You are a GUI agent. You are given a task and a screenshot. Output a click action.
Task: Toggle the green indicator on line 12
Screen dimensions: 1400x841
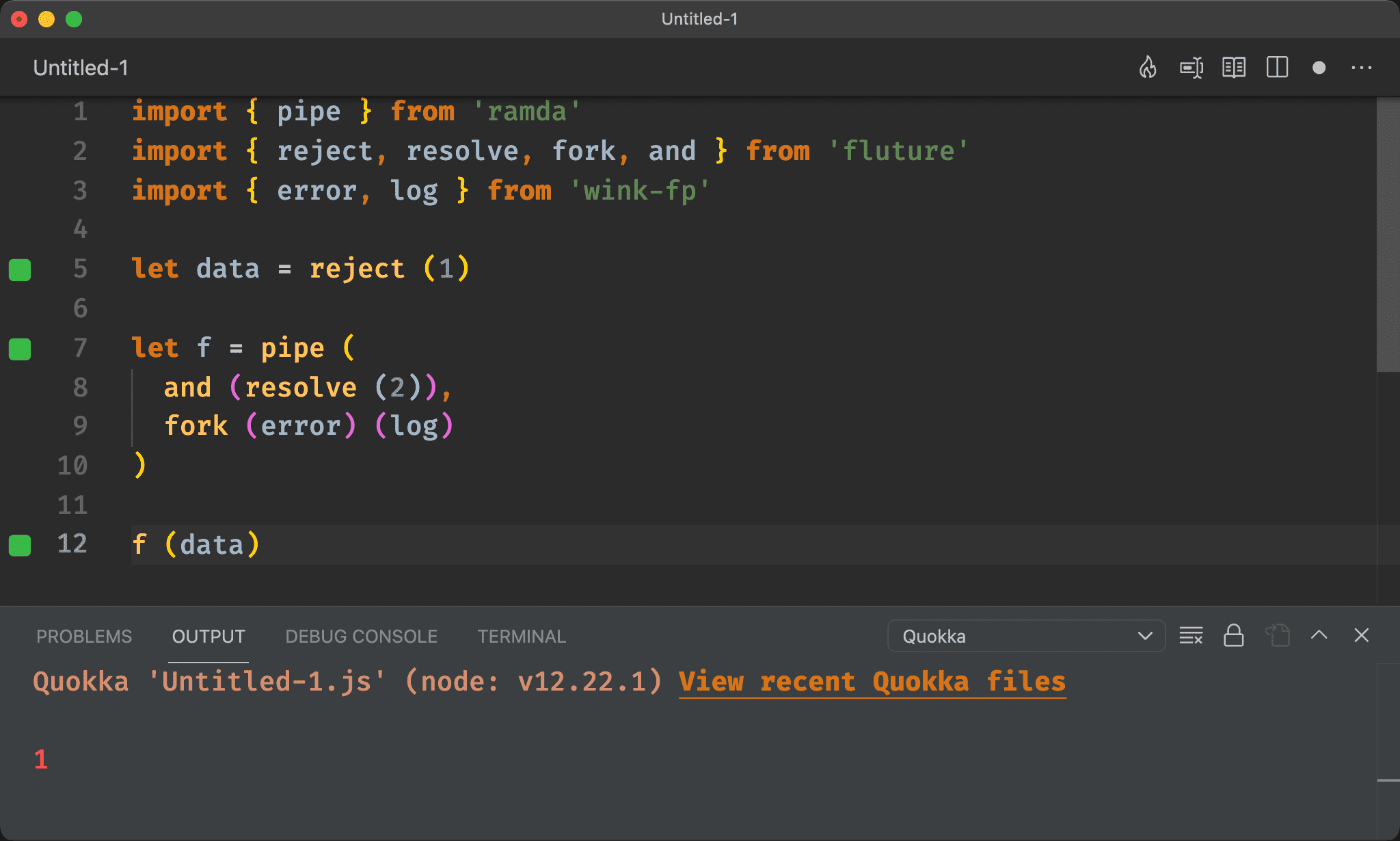coord(22,545)
